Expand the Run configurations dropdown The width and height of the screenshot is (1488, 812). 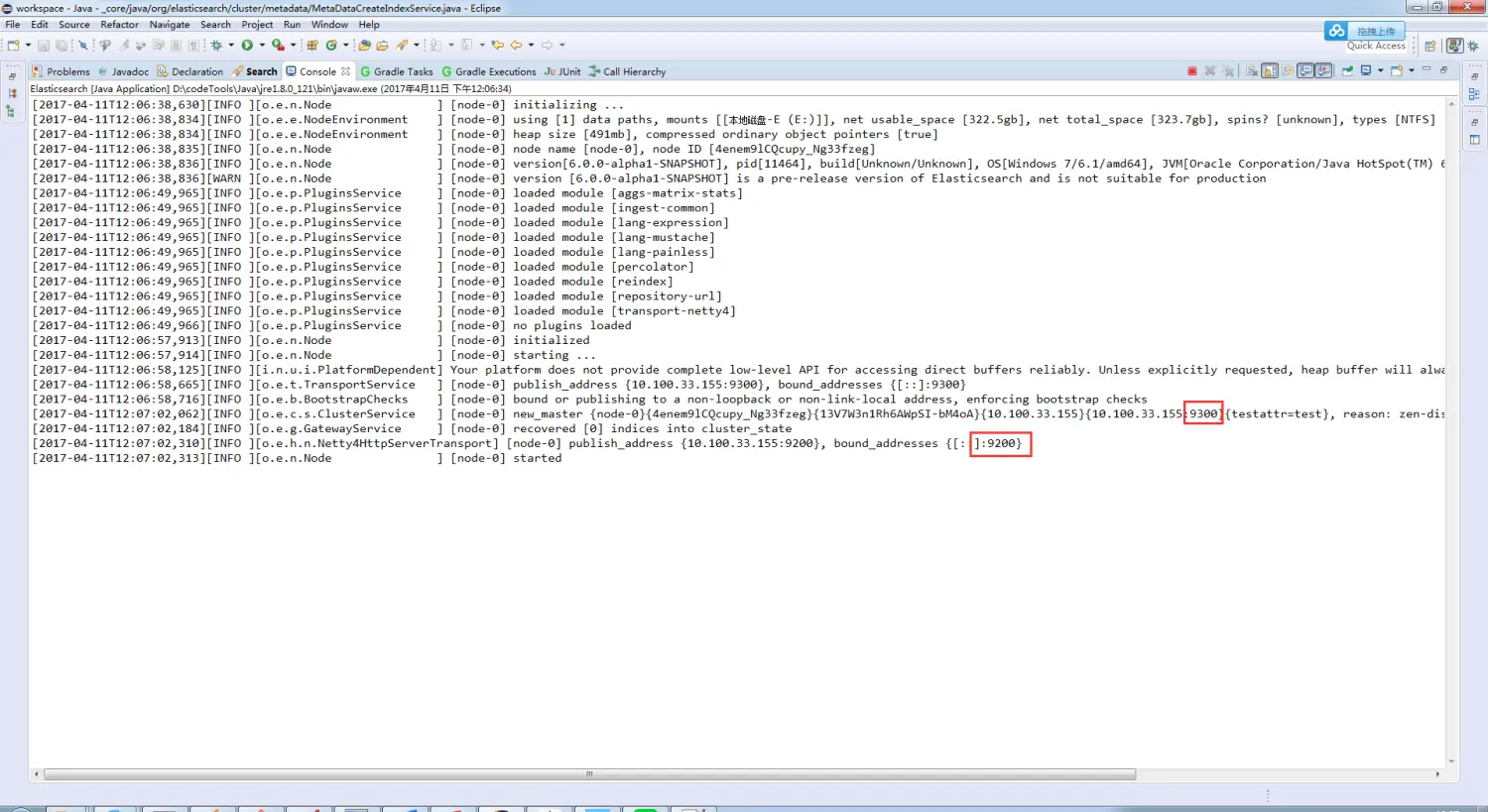(262, 45)
